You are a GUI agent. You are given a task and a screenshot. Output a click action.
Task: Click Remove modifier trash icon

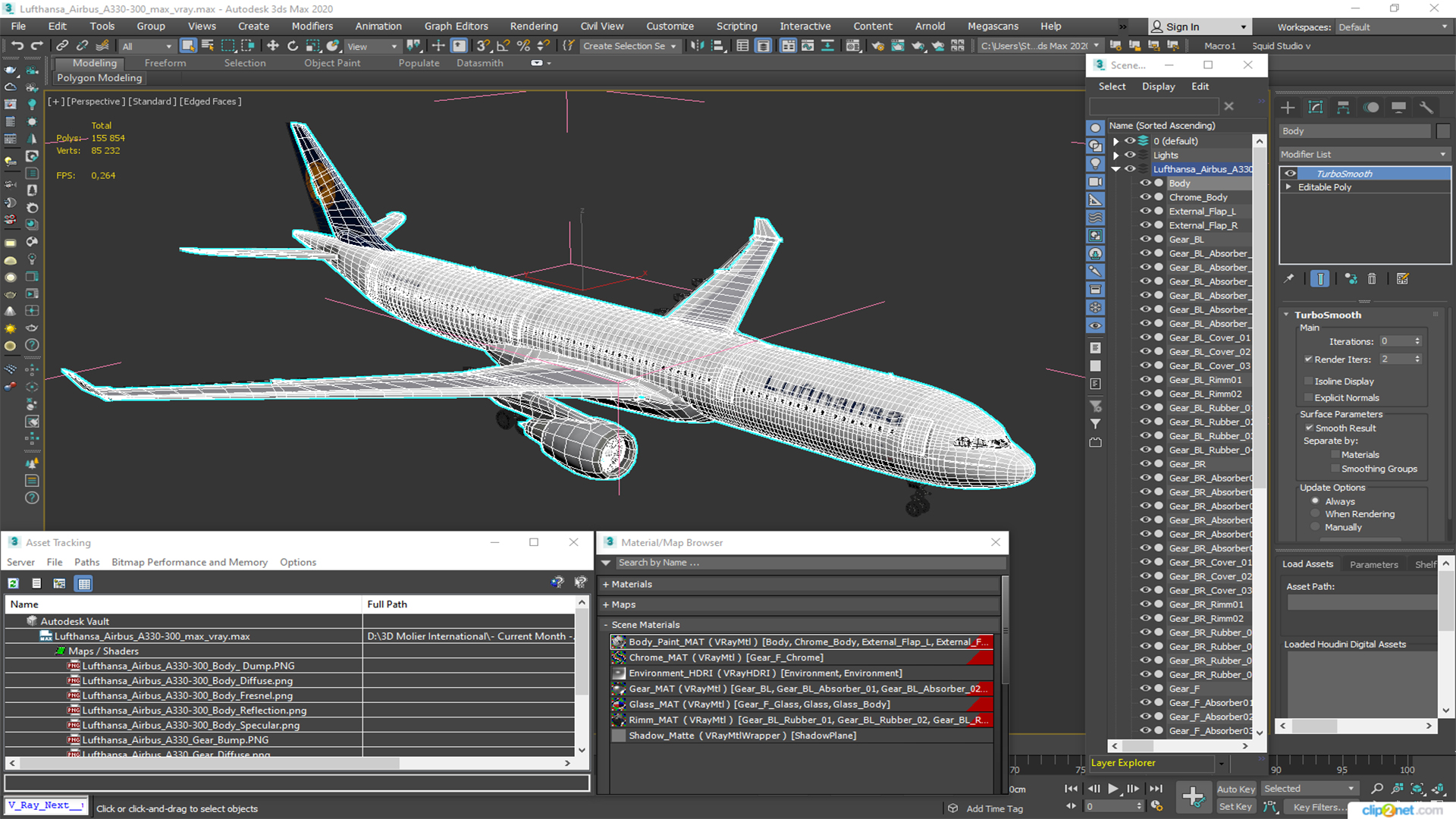click(1372, 279)
